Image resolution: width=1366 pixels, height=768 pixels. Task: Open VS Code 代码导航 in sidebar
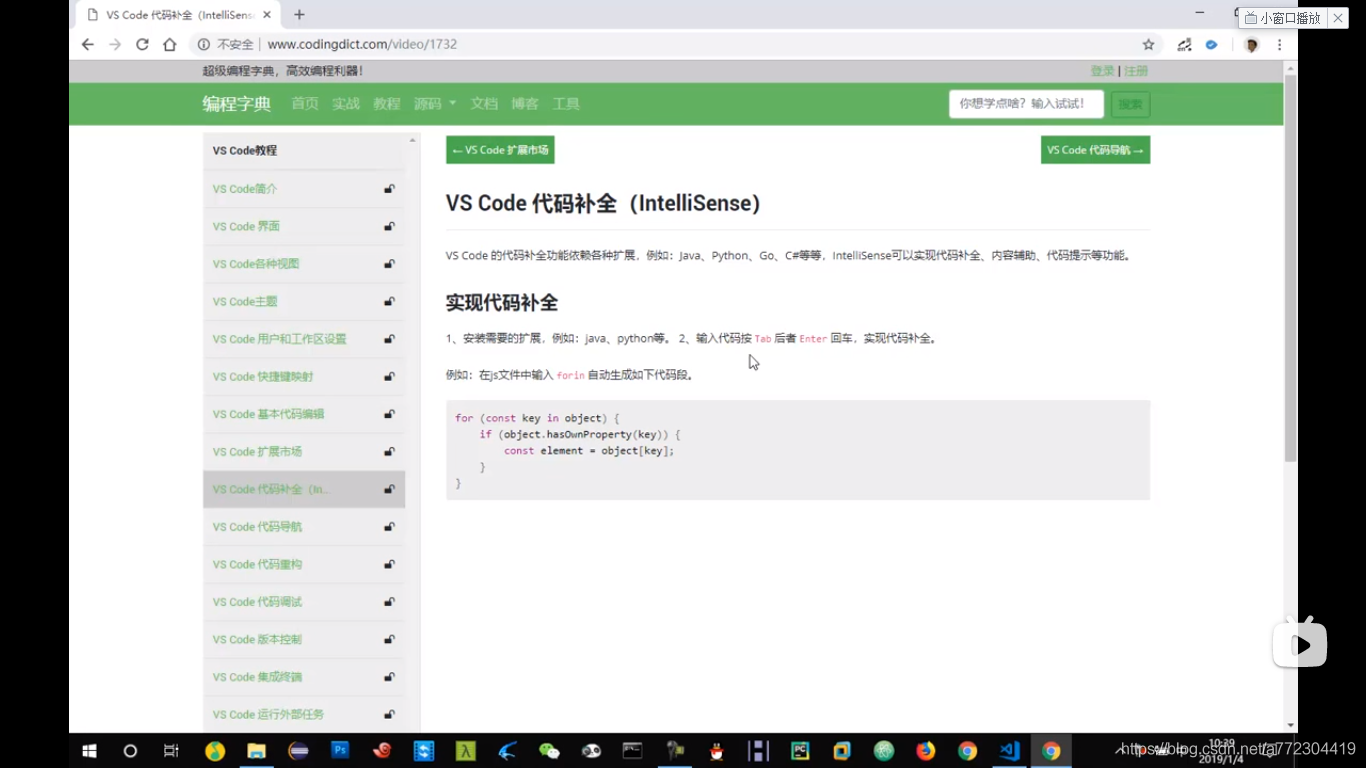(x=304, y=527)
